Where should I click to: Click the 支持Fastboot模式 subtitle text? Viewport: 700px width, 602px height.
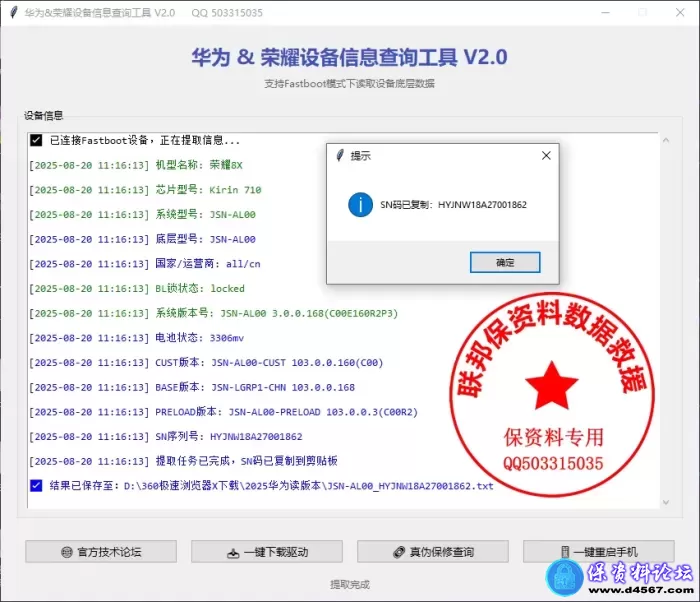click(x=349, y=84)
